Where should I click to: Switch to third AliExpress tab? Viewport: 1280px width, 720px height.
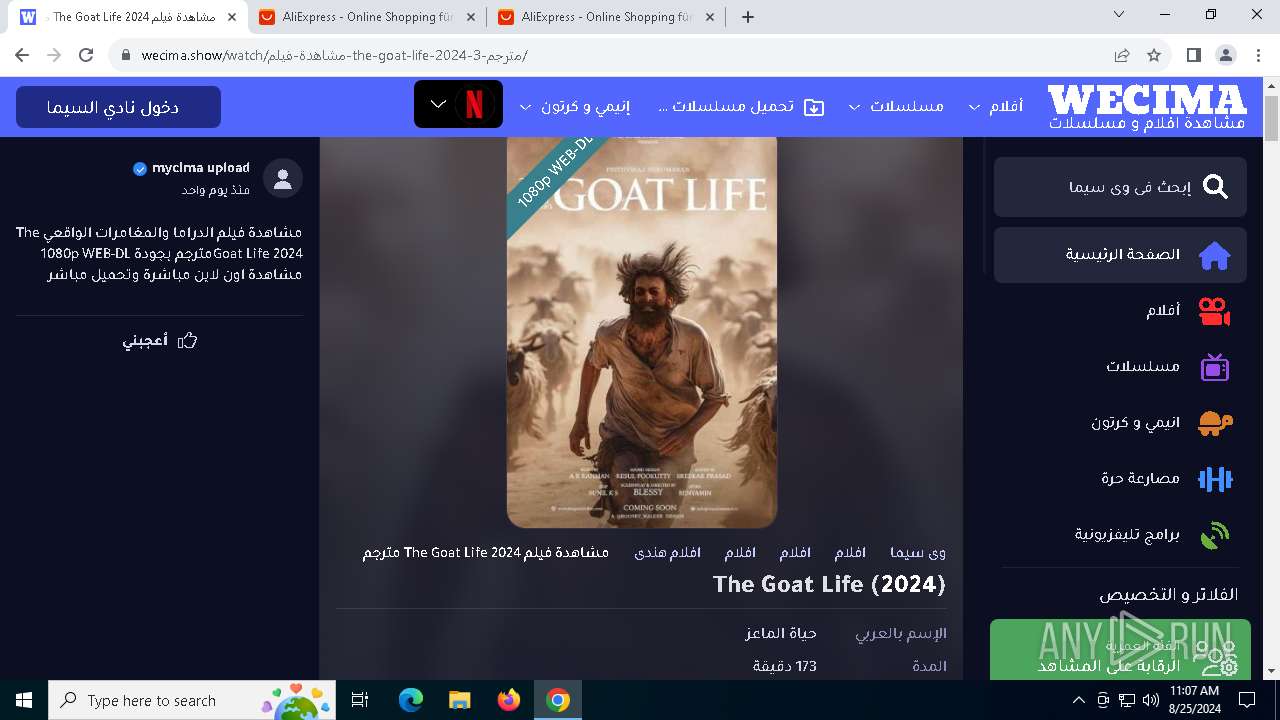point(608,17)
